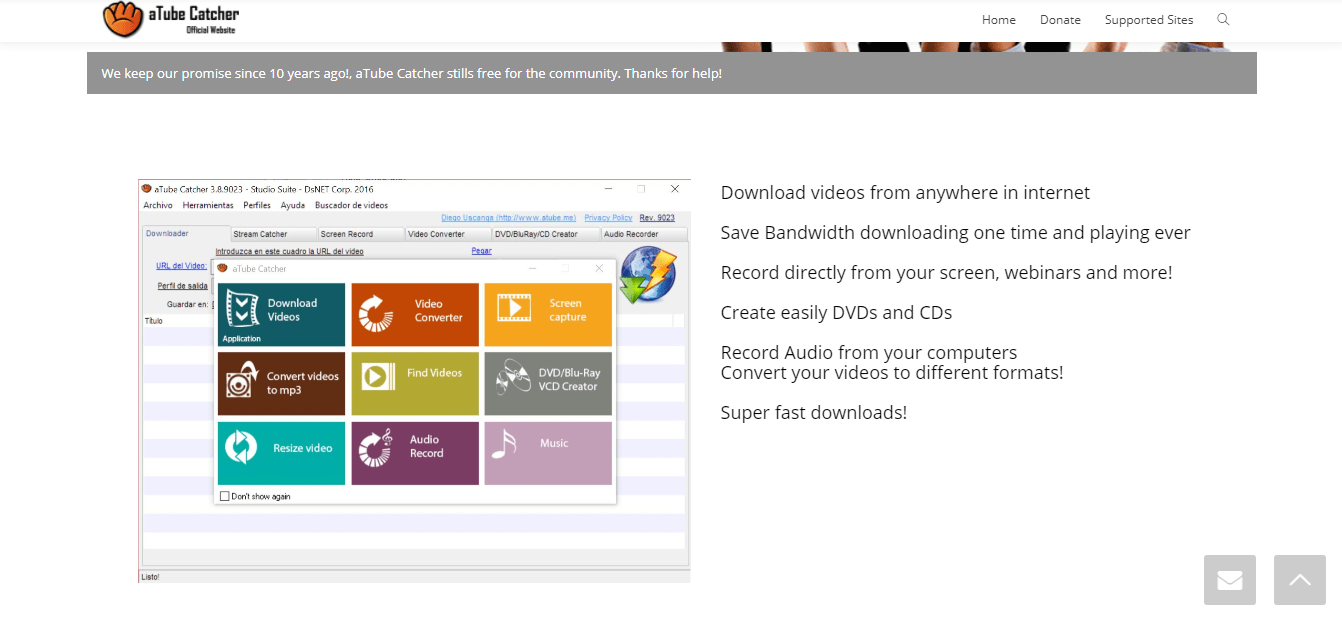Open the site search magnifier icon
The image size is (1342, 634).
1223,19
